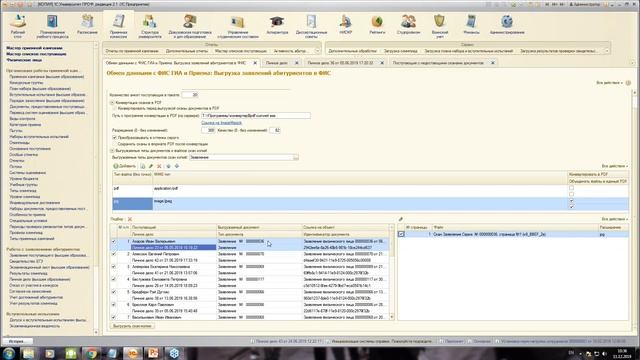
Task: Open the Выгружаемые типы документов selector button
Action: tap(296, 157)
